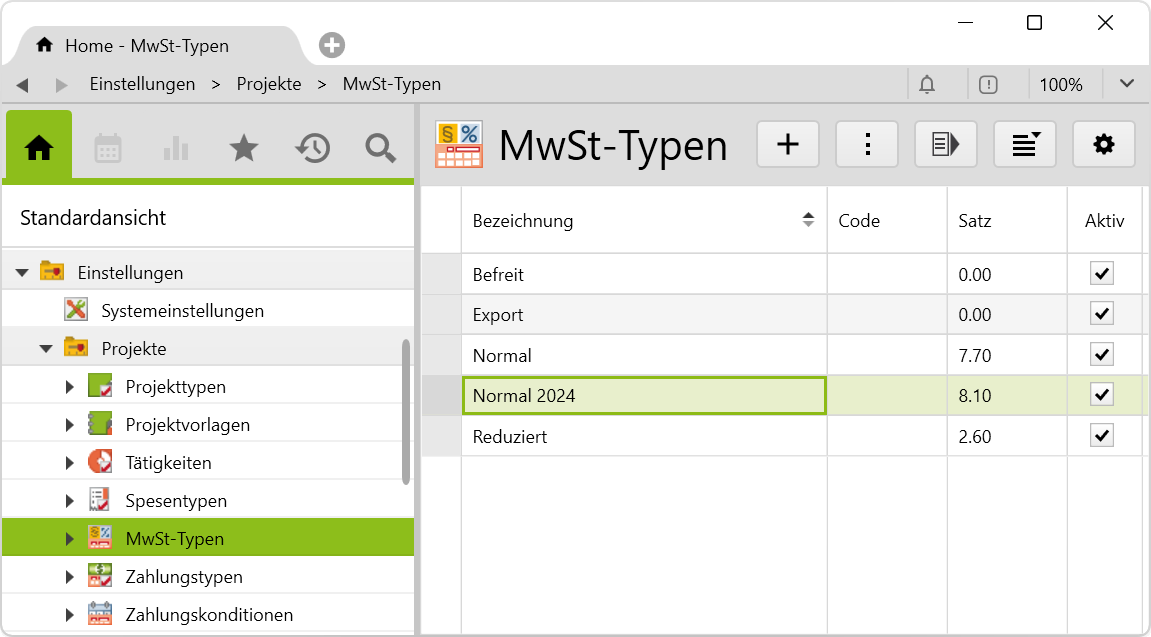Click the Systemeinstellungen tools icon
Image resolution: width=1151 pixels, height=637 pixels.
[76, 310]
